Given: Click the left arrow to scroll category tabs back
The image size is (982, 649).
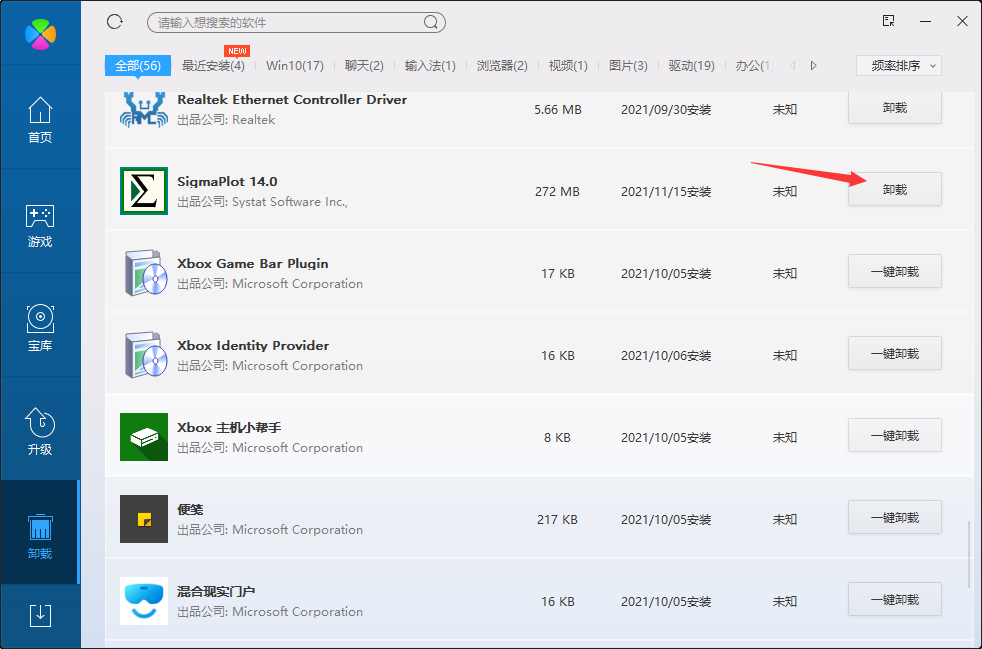Looking at the screenshot, I should click(792, 65).
